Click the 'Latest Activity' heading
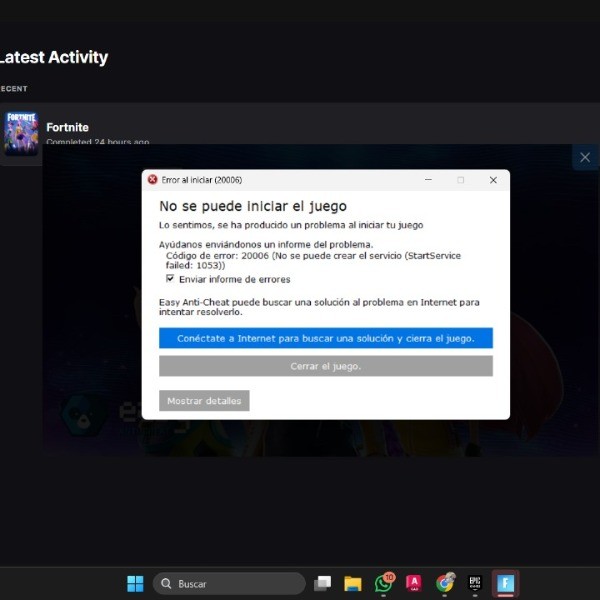This screenshot has height=600, width=600. [54, 57]
